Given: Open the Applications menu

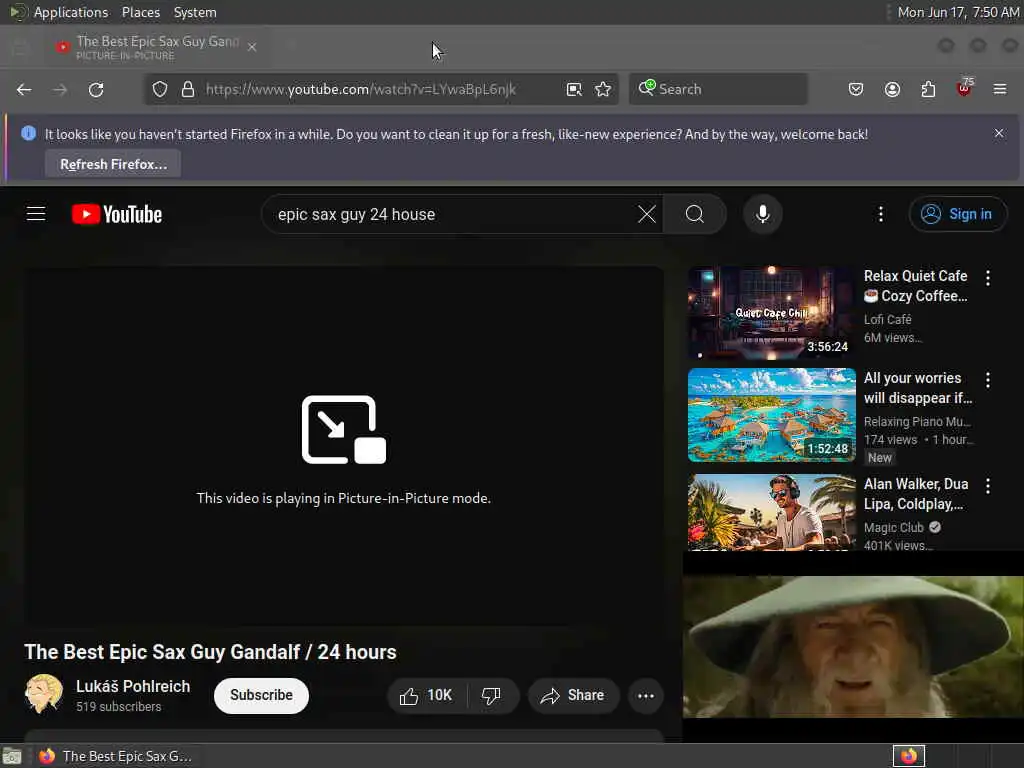Looking at the screenshot, I should 71,12.
